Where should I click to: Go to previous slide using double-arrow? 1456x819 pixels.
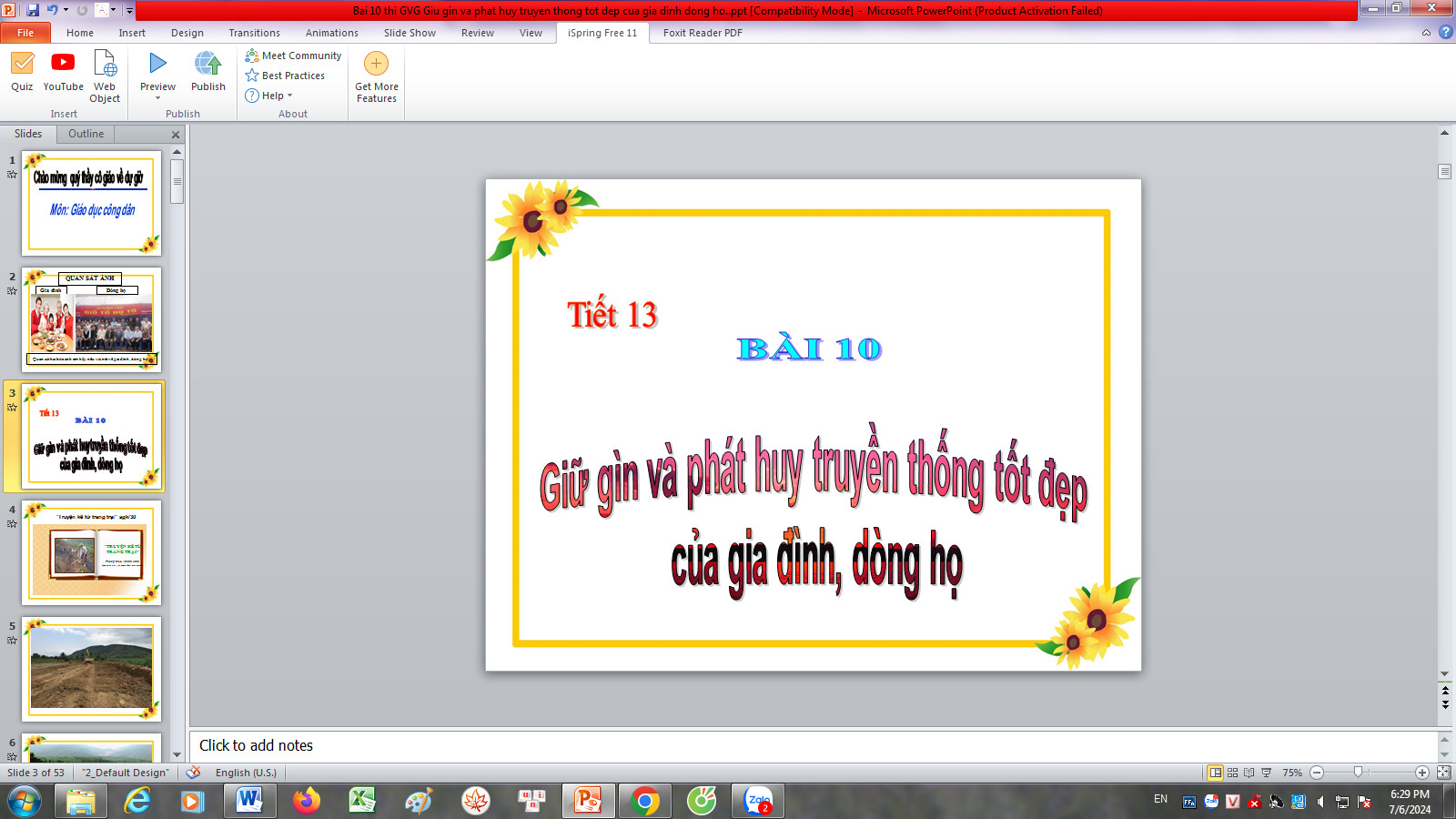tap(1445, 692)
